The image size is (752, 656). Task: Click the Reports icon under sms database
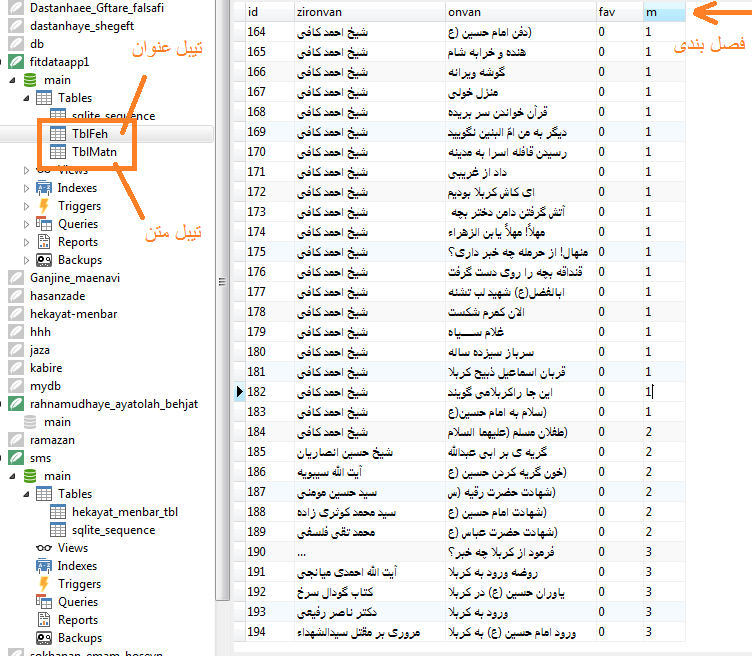click(x=44, y=620)
